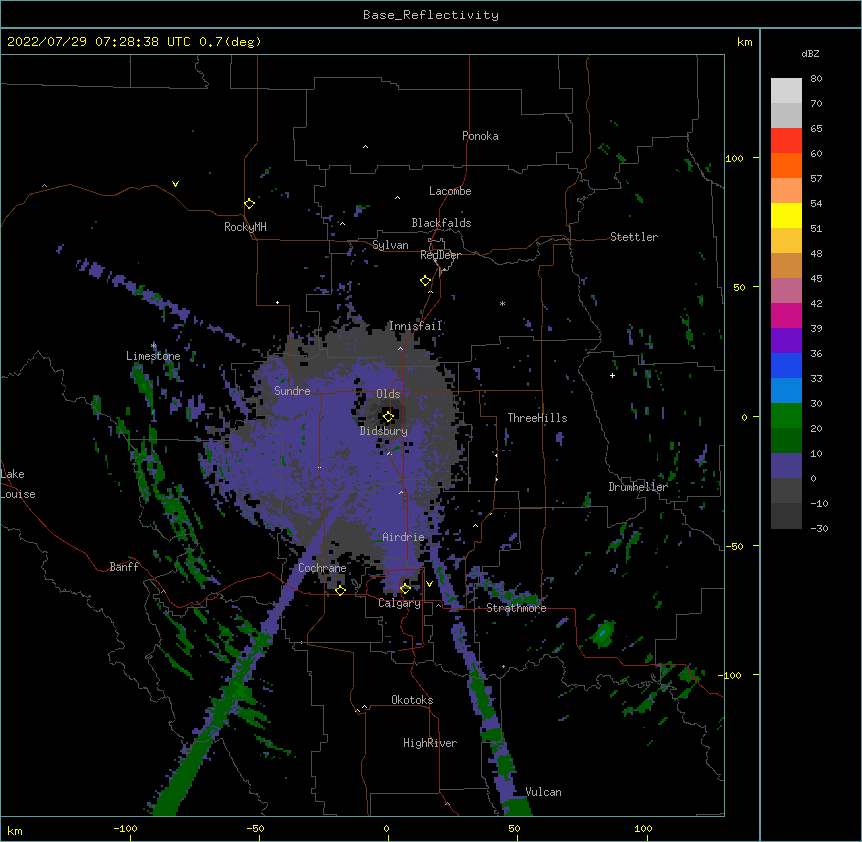Pick the dark green 10-20 dBZ legend swatch
The width and height of the screenshot is (862, 842).
point(786,441)
